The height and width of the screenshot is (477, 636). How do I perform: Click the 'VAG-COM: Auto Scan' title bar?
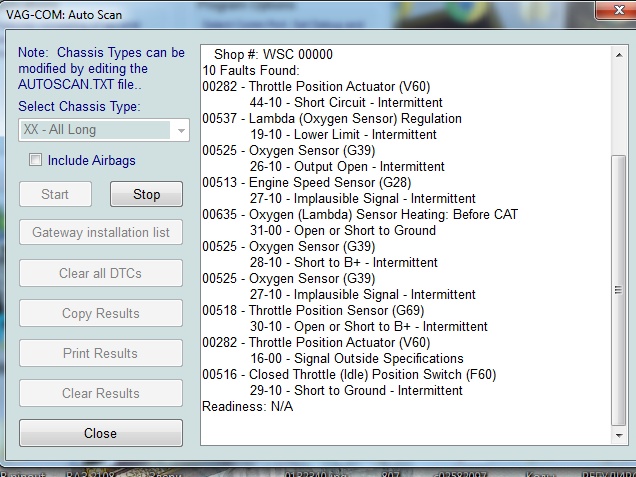tap(64, 15)
